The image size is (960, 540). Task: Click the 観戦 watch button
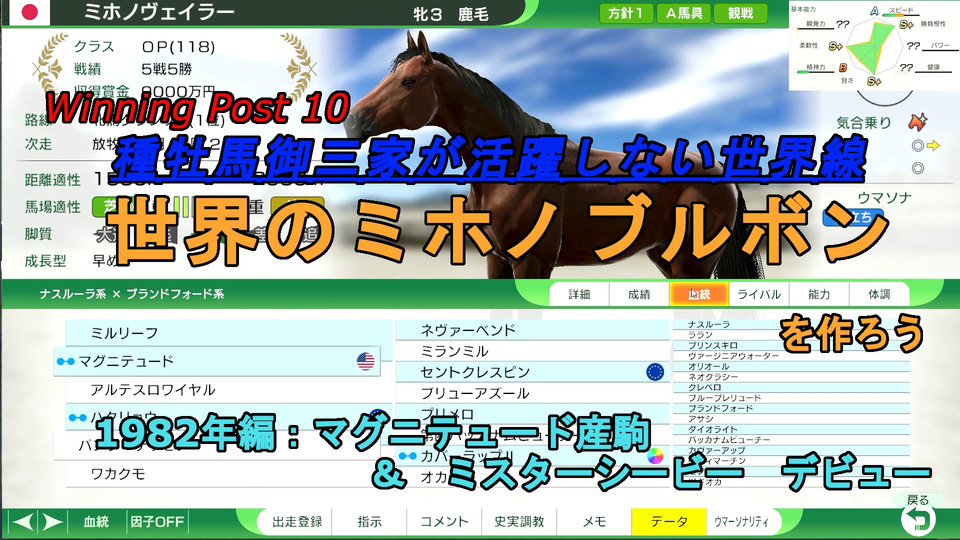click(x=740, y=13)
